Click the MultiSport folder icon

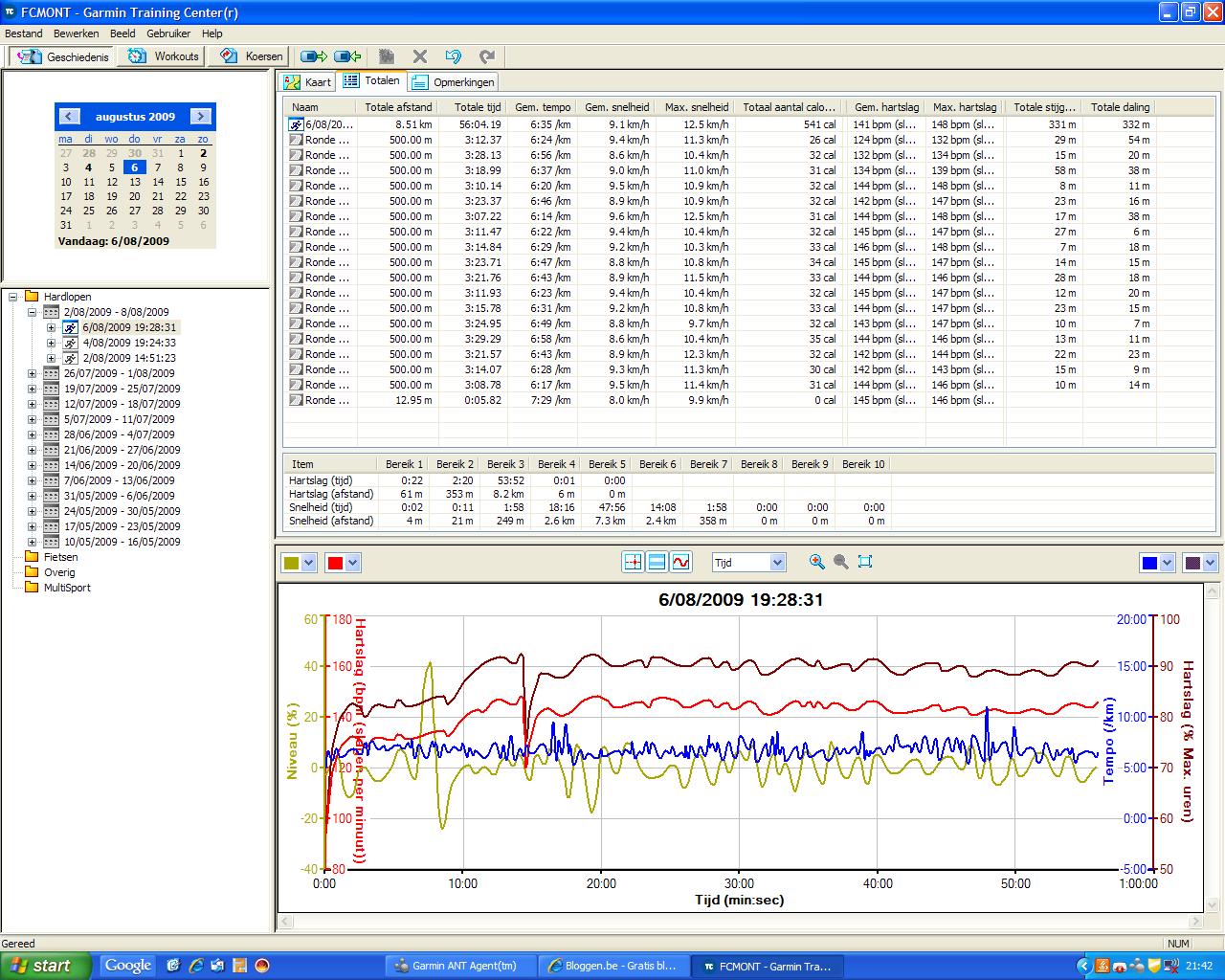[x=32, y=588]
